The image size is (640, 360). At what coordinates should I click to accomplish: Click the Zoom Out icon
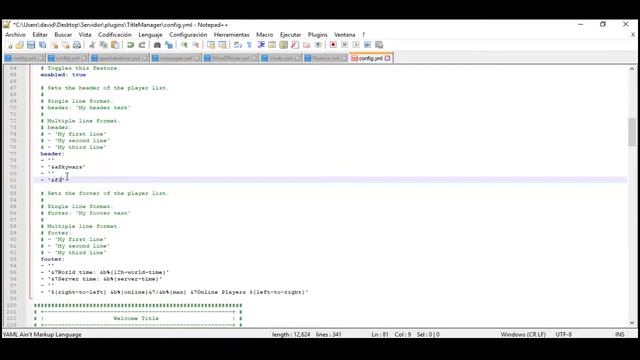196,45
